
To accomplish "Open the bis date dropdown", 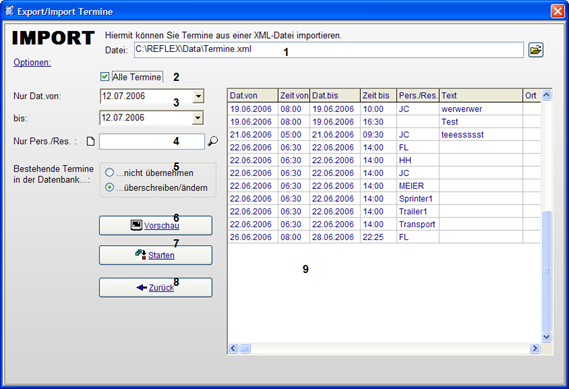I will tap(198, 118).
